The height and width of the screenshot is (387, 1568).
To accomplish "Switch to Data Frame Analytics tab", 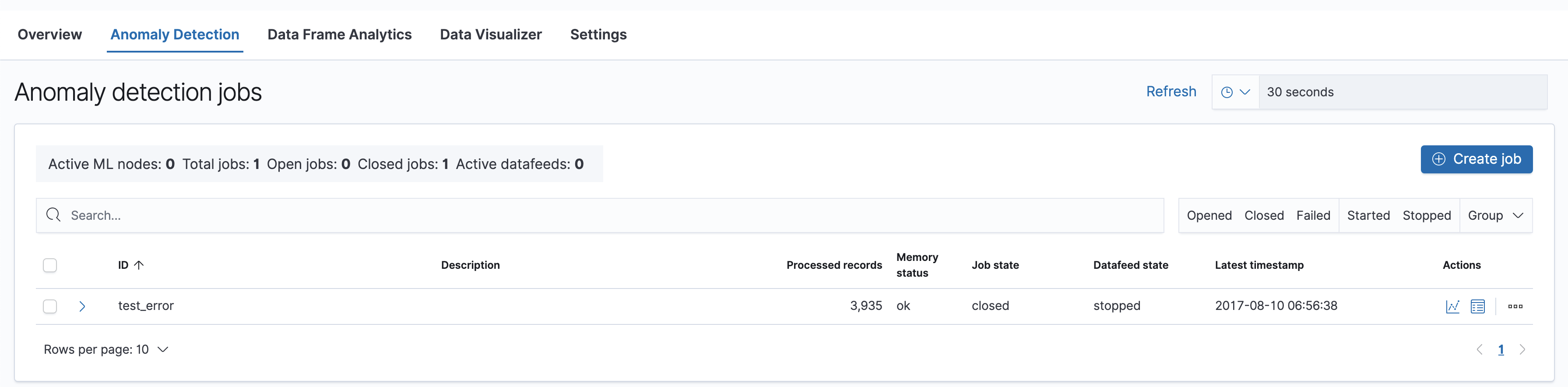I will [x=339, y=35].
